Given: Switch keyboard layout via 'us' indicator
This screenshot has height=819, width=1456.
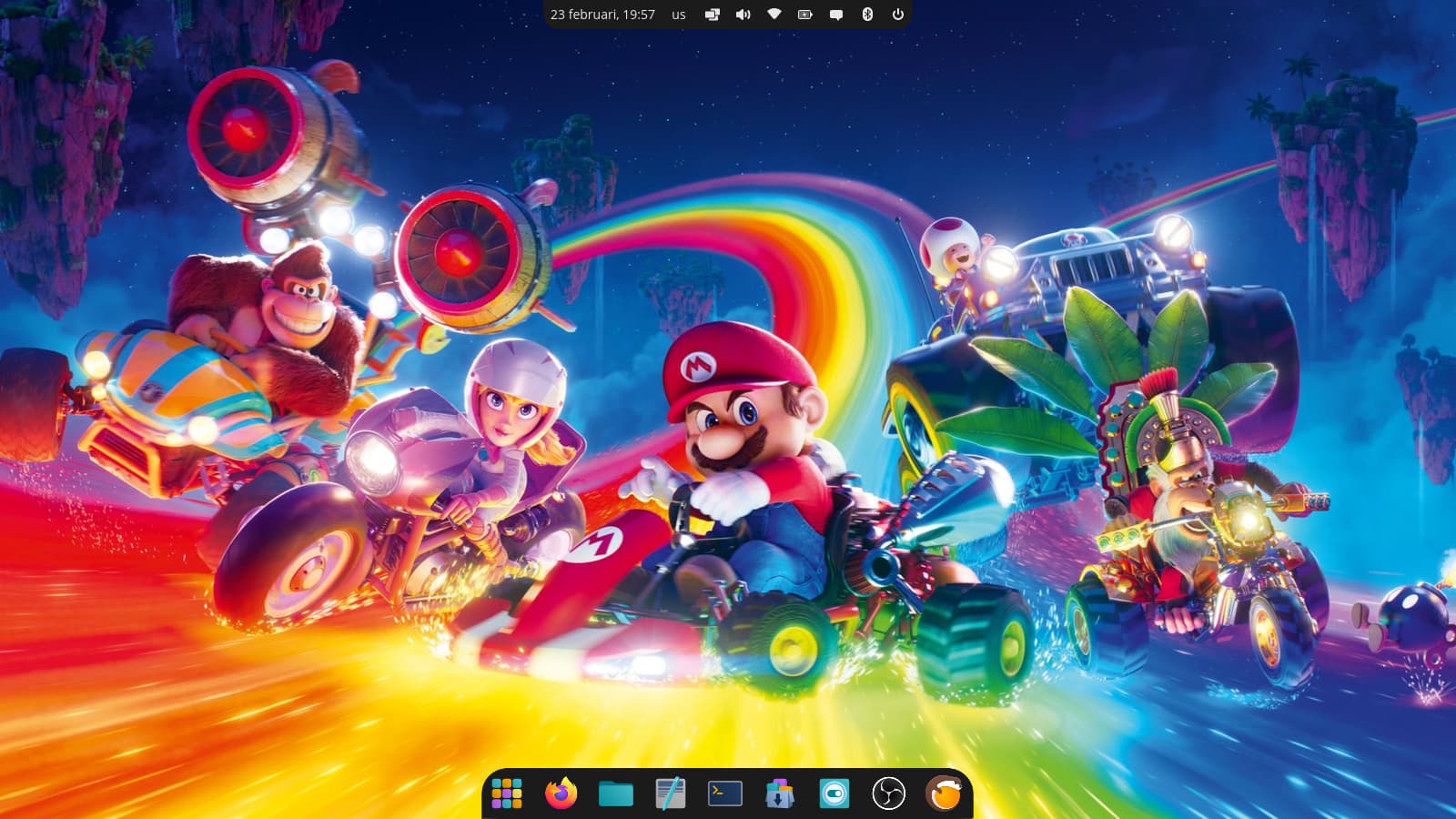Looking at the screenshot, I should tap(679, 15).
